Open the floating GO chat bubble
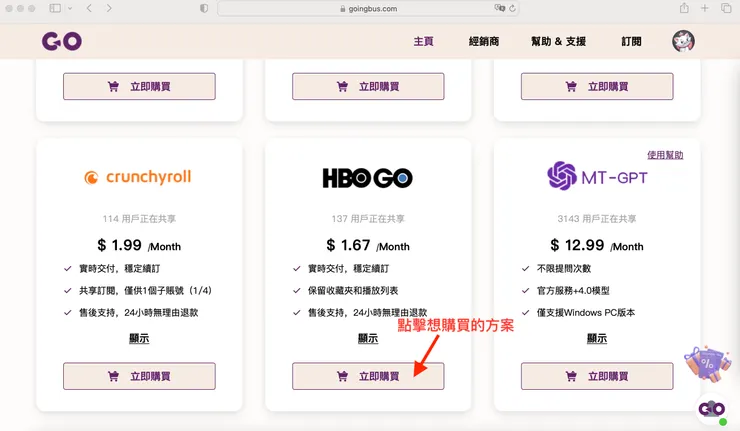Viewport: 740px width, 431px height. pos(712,409)
